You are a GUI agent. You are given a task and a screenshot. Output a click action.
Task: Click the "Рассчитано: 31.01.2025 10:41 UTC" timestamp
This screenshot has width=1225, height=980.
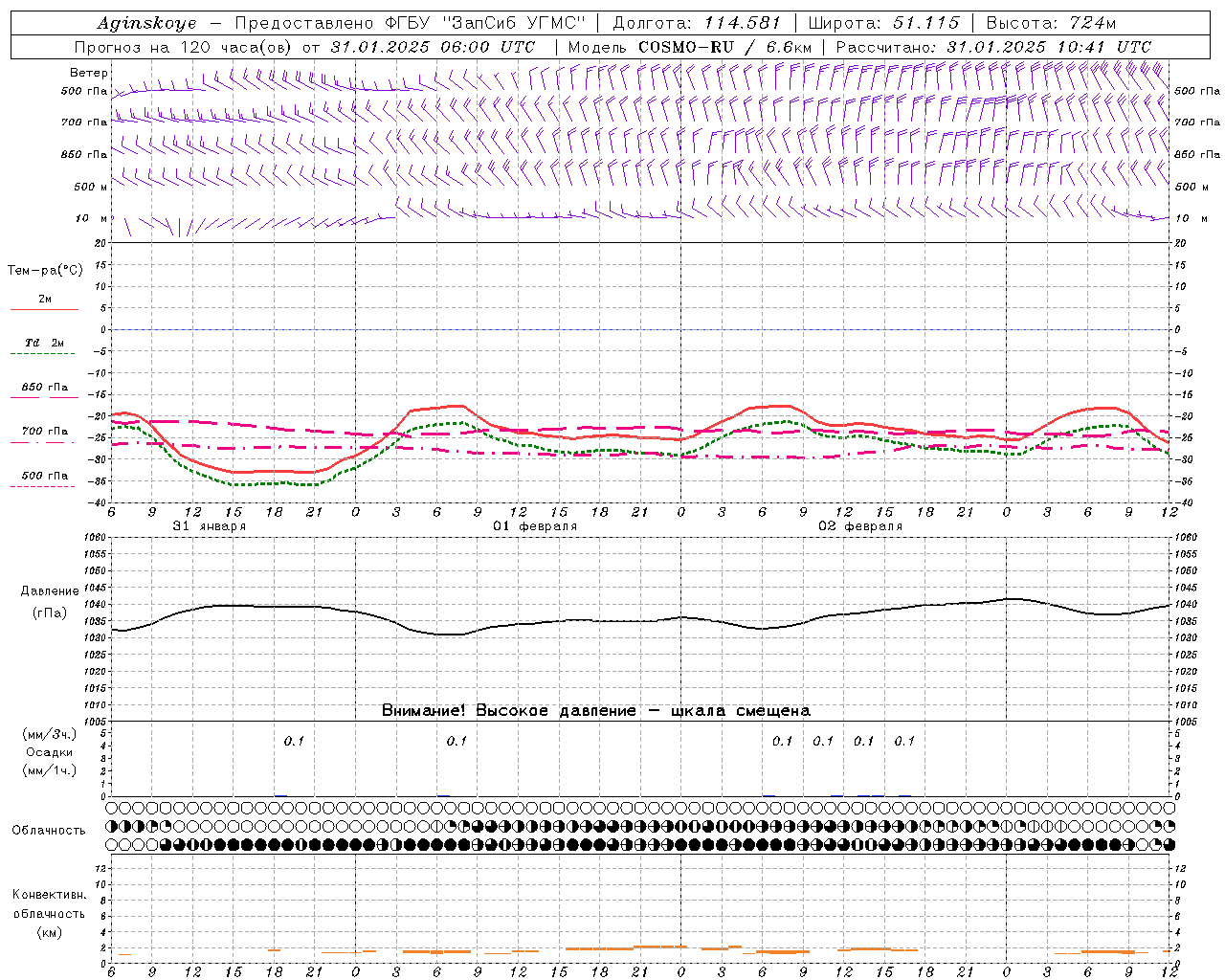993,47
